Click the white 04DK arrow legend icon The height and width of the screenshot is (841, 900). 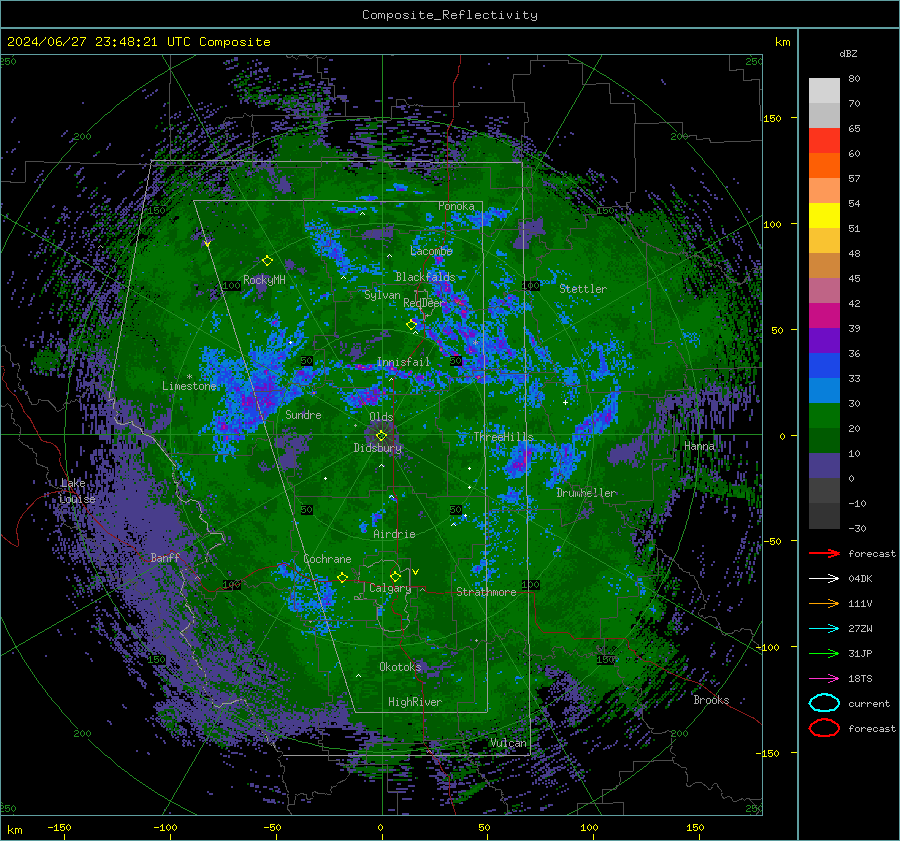coord(824,578)
